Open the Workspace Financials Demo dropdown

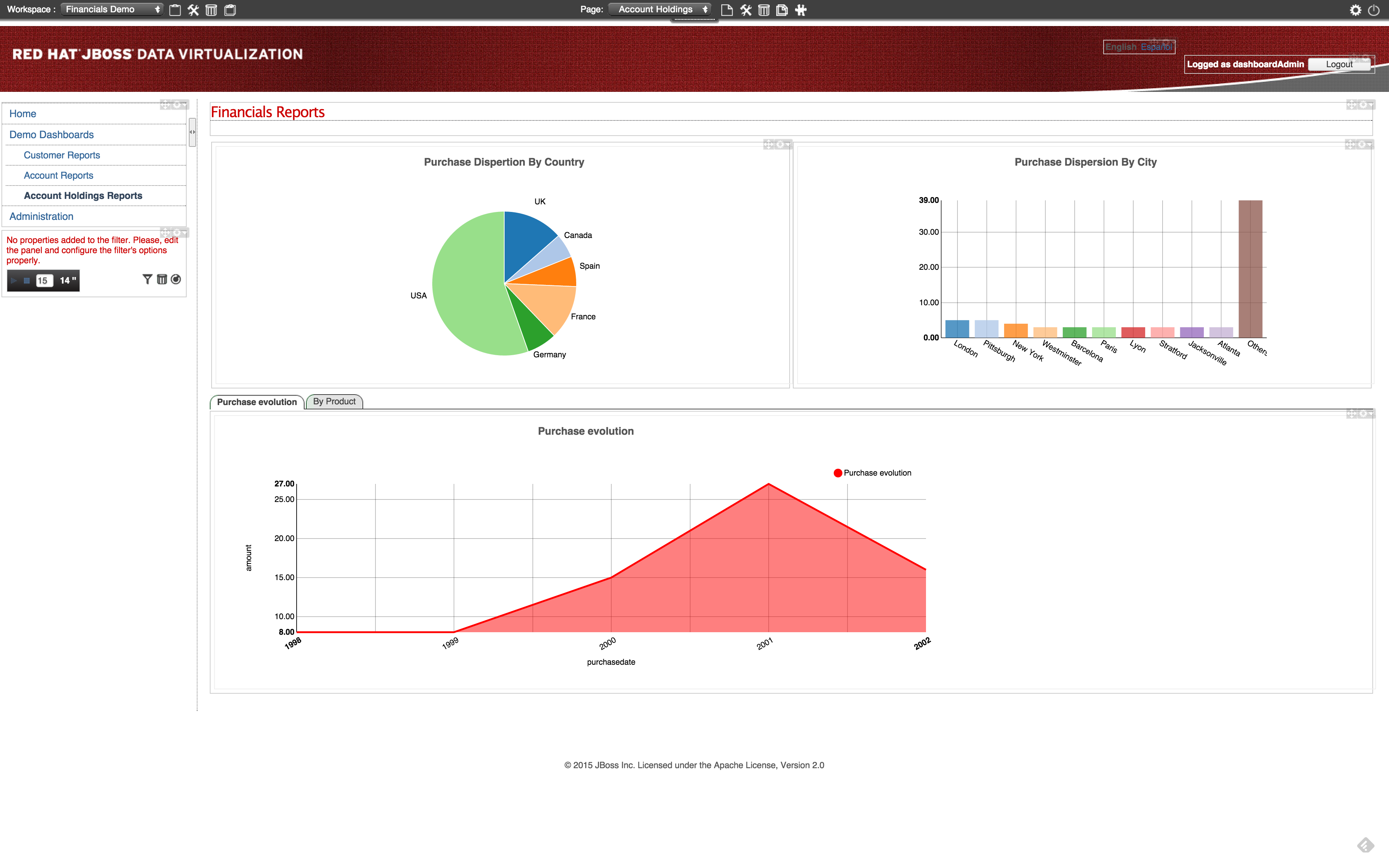(112, 9)
